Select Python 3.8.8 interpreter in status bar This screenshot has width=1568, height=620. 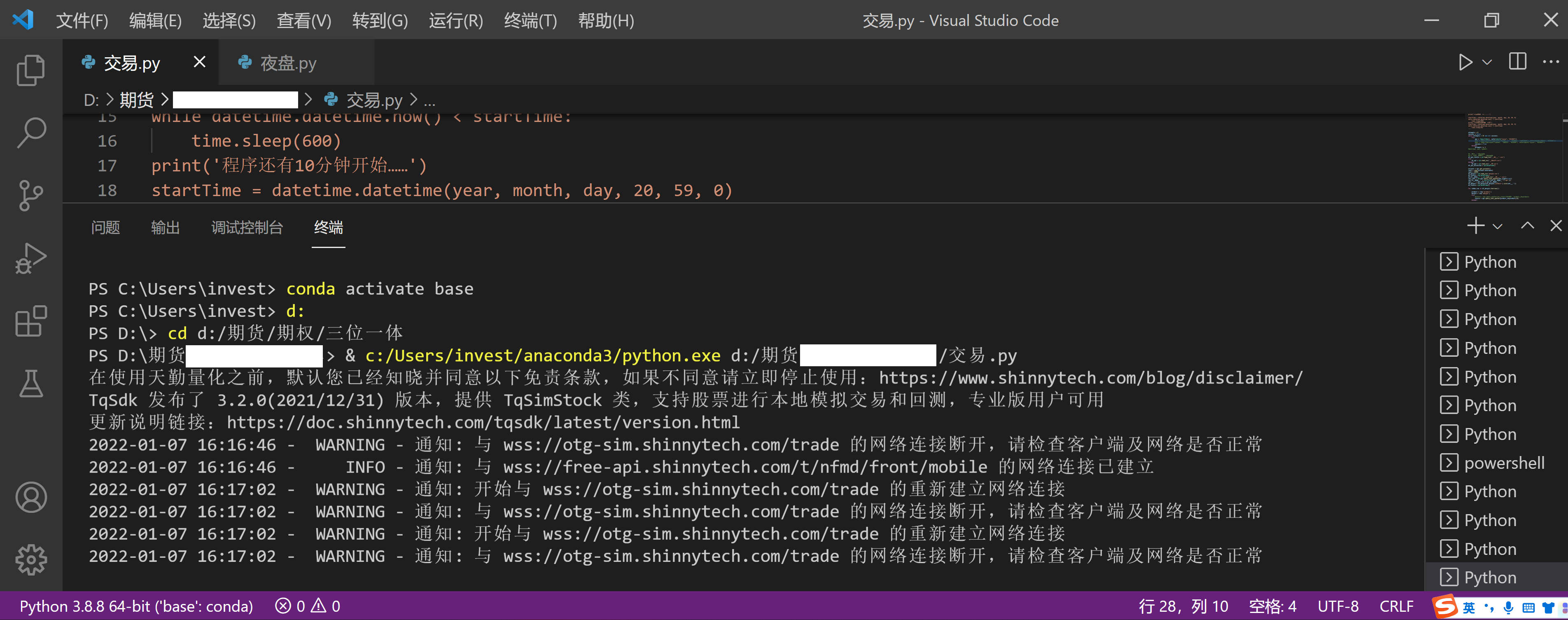pyautogui.click(x=136, y=606)
